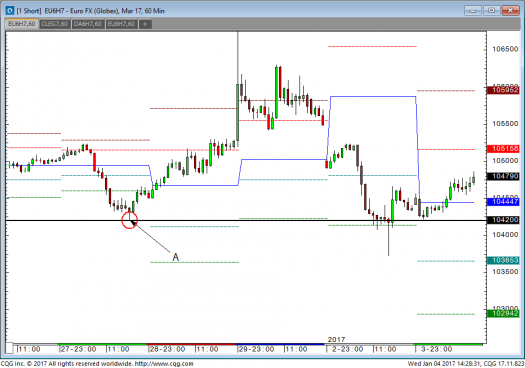Screen dimensions: 525x368
Task: Add a new chart tab with plus
Action: pos(145,24)
